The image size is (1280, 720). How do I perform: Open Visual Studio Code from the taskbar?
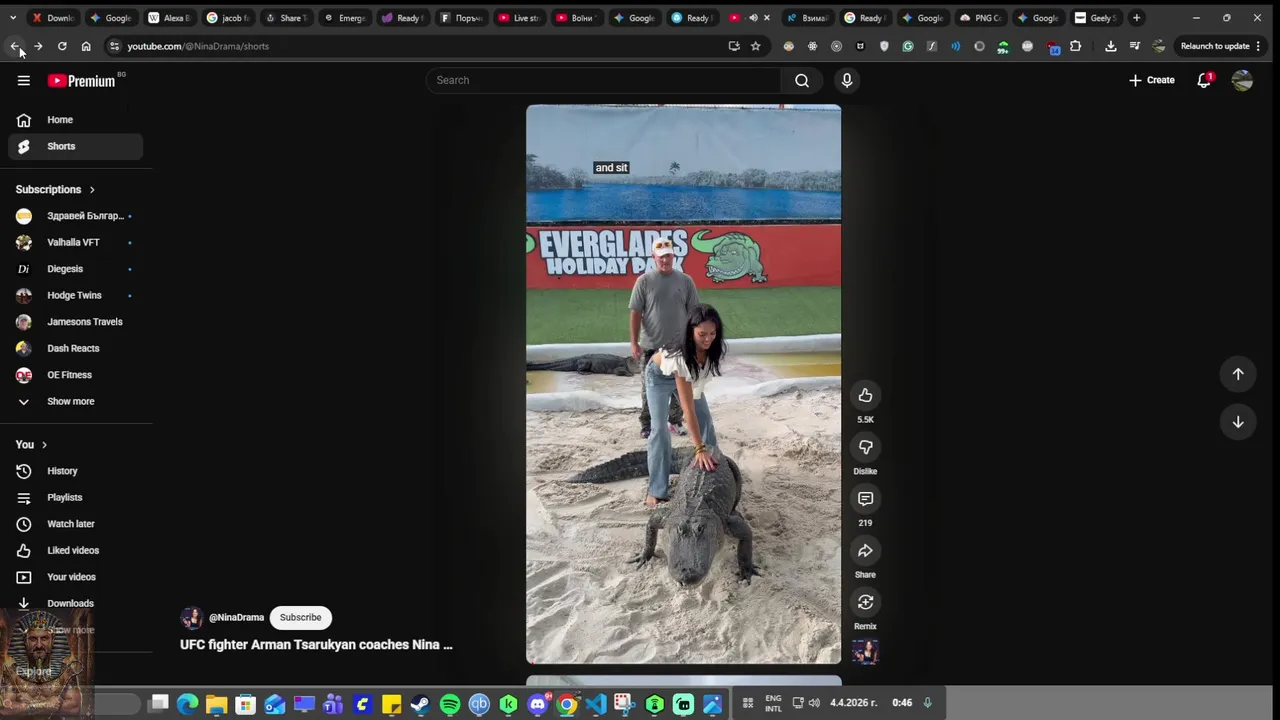pyautogui.click(x=596, y=704)
